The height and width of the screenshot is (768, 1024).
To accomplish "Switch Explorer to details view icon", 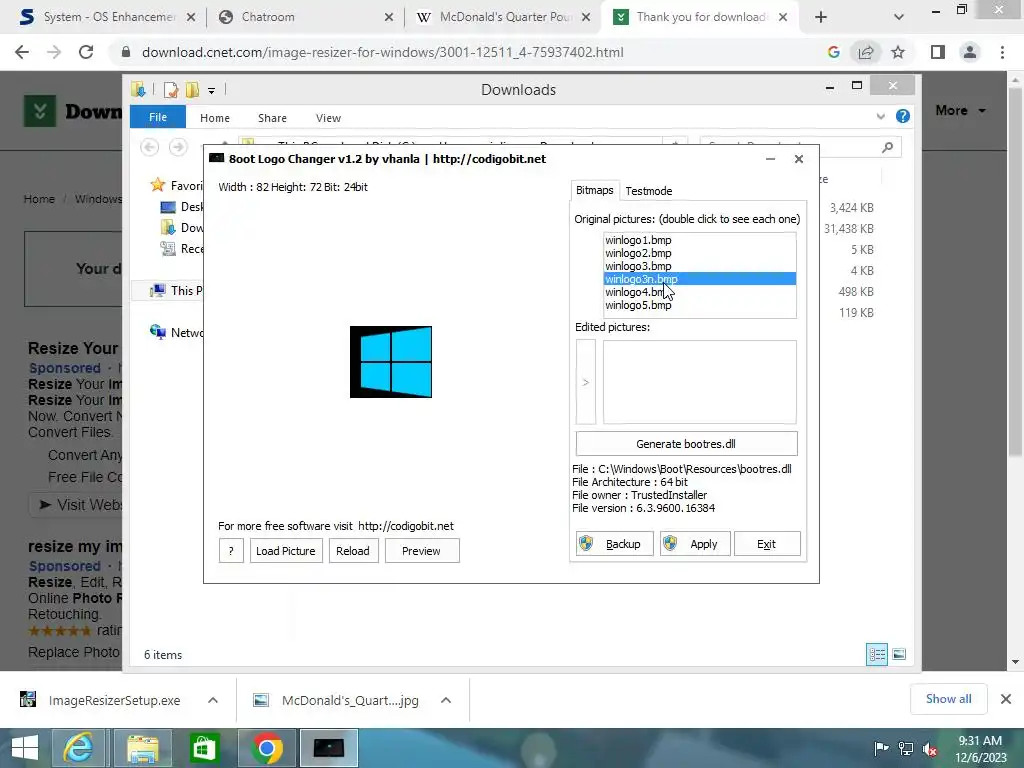I will coord(876,654).
